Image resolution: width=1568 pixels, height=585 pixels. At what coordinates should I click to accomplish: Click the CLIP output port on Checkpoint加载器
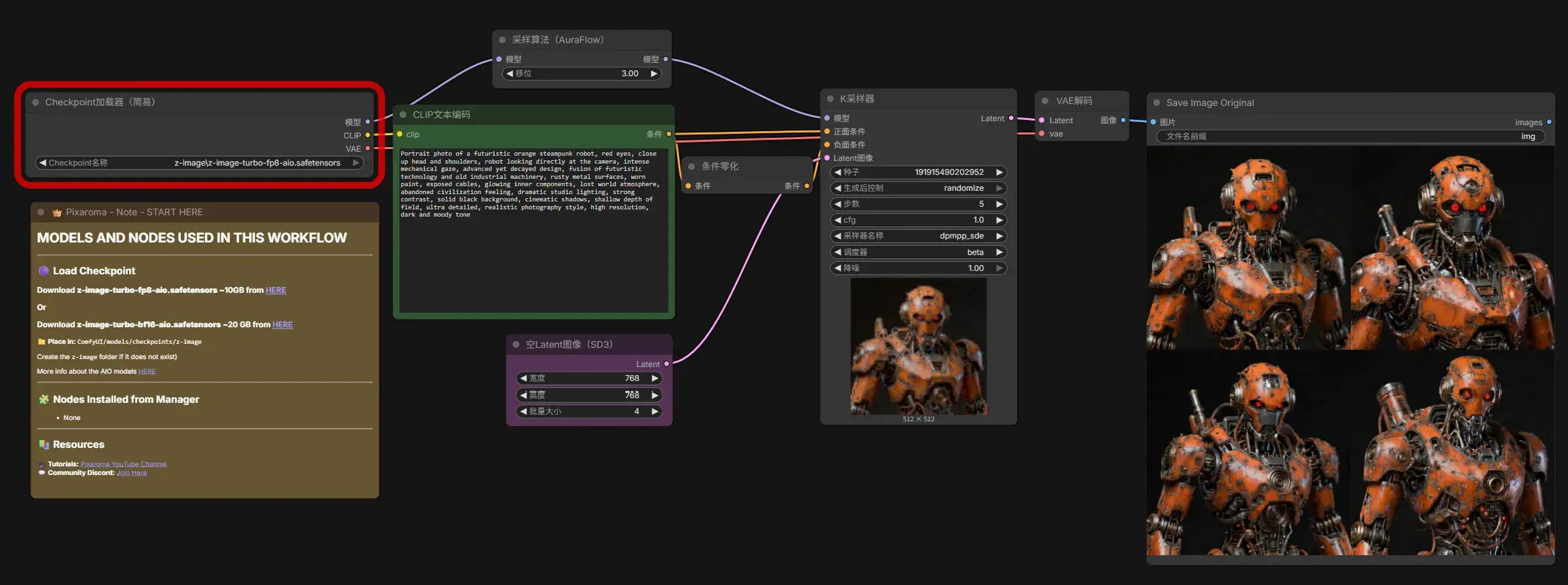pyautogui.click(x=368, y=135)
